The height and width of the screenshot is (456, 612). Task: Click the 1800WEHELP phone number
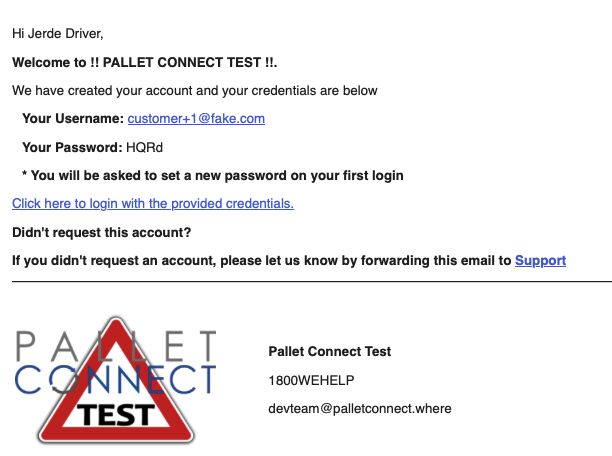click(x=311, y=380)
